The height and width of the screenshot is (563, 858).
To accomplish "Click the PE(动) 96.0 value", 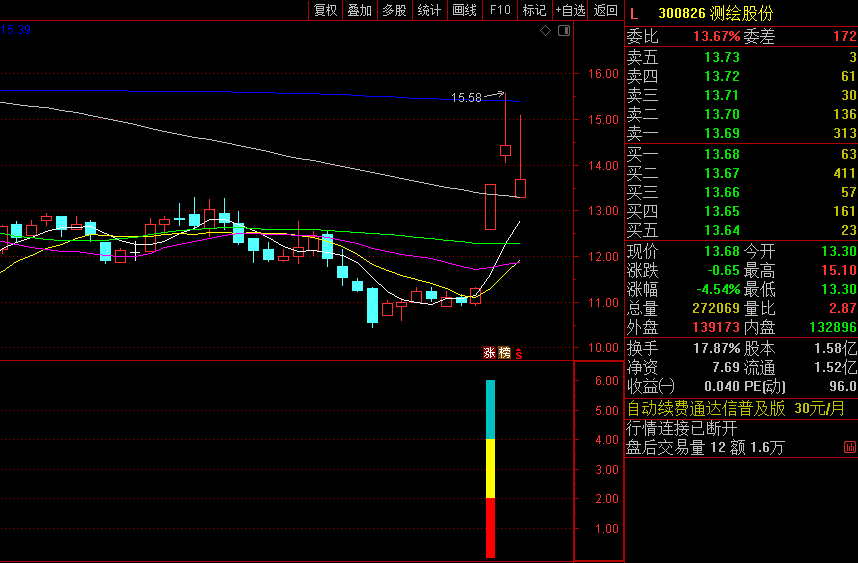I will [843, 387].
